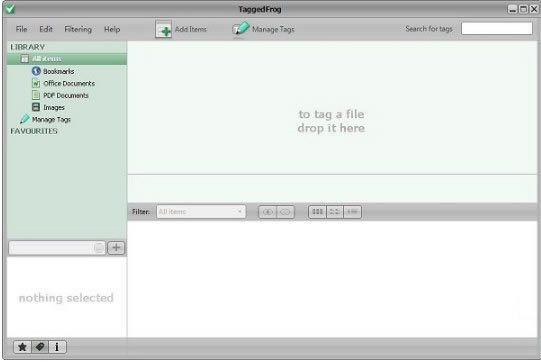Screen dimensions: 541x362
Task: Click Manage Tags in the sidebar
Action: pyautogui.click(x=46, y=119)
